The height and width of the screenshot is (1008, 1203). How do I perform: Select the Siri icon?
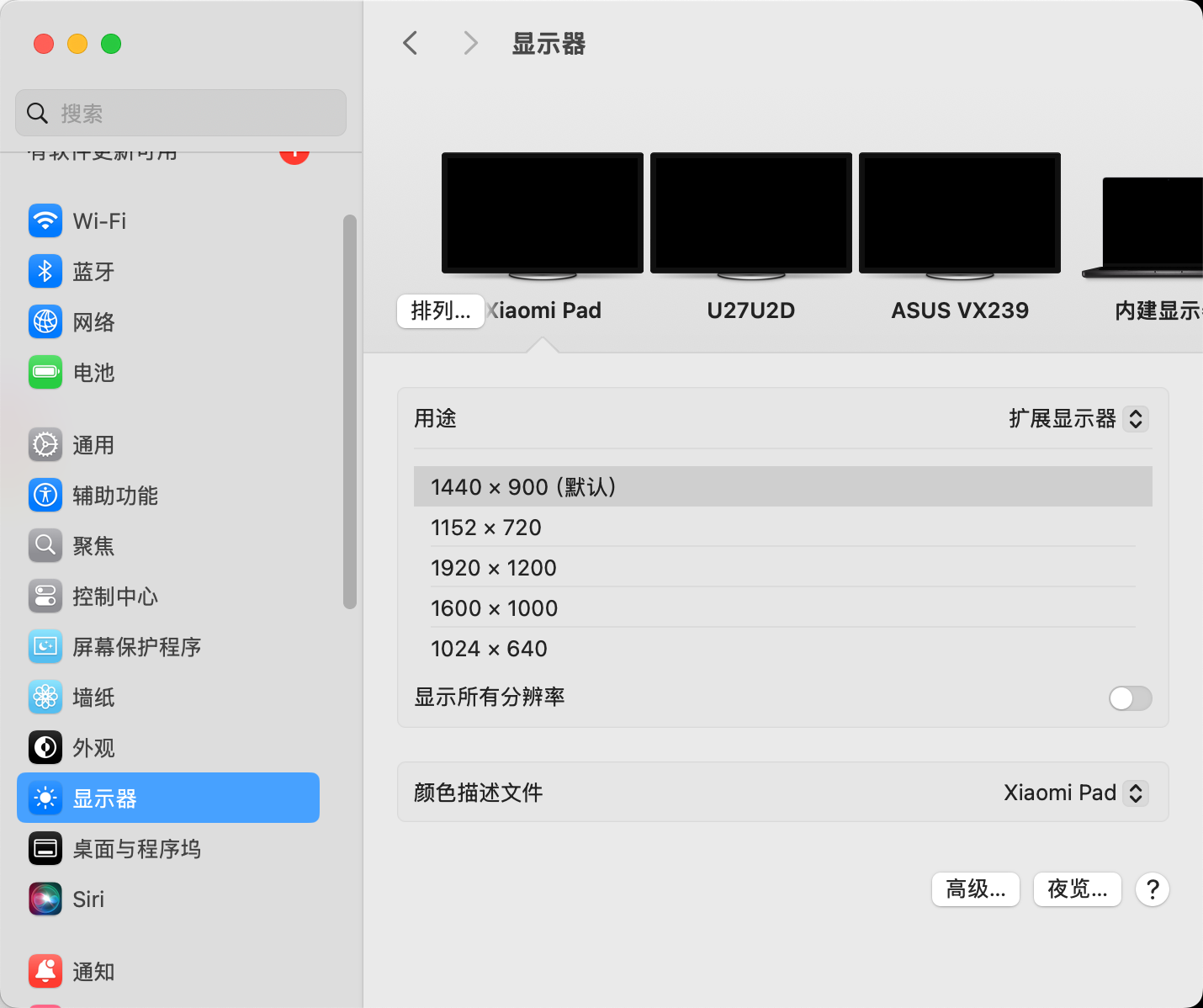pos(45,899)
